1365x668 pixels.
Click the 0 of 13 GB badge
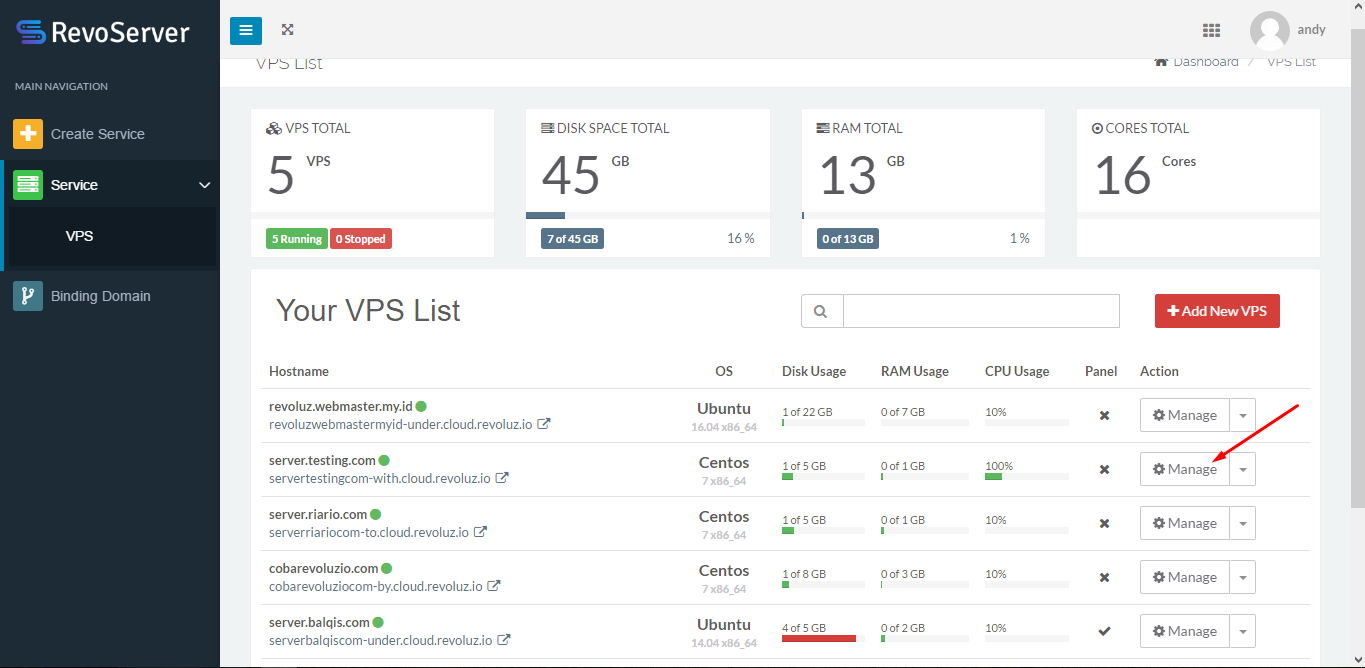tap(848, 239)
